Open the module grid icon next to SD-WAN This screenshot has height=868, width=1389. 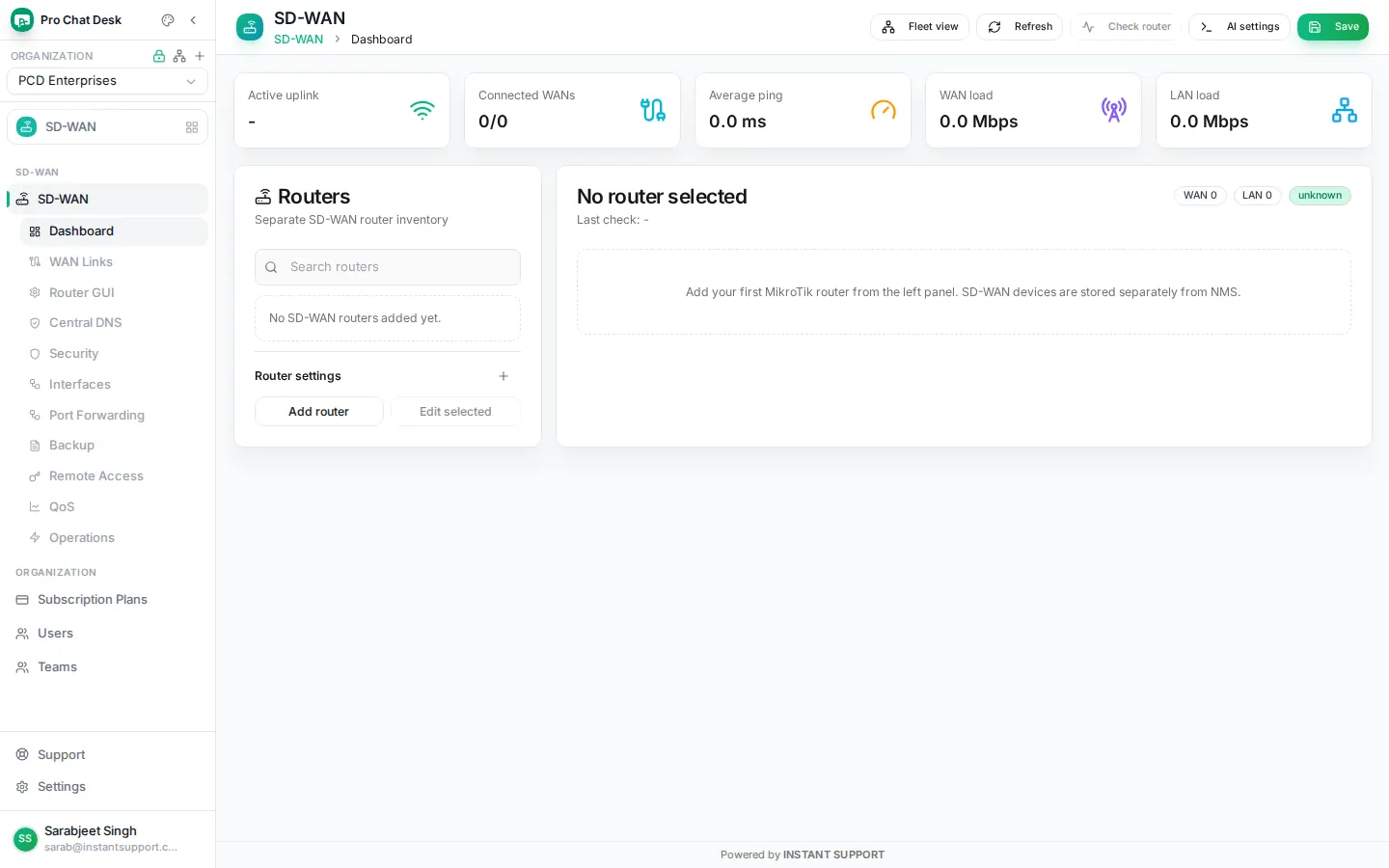pos(192,127)
